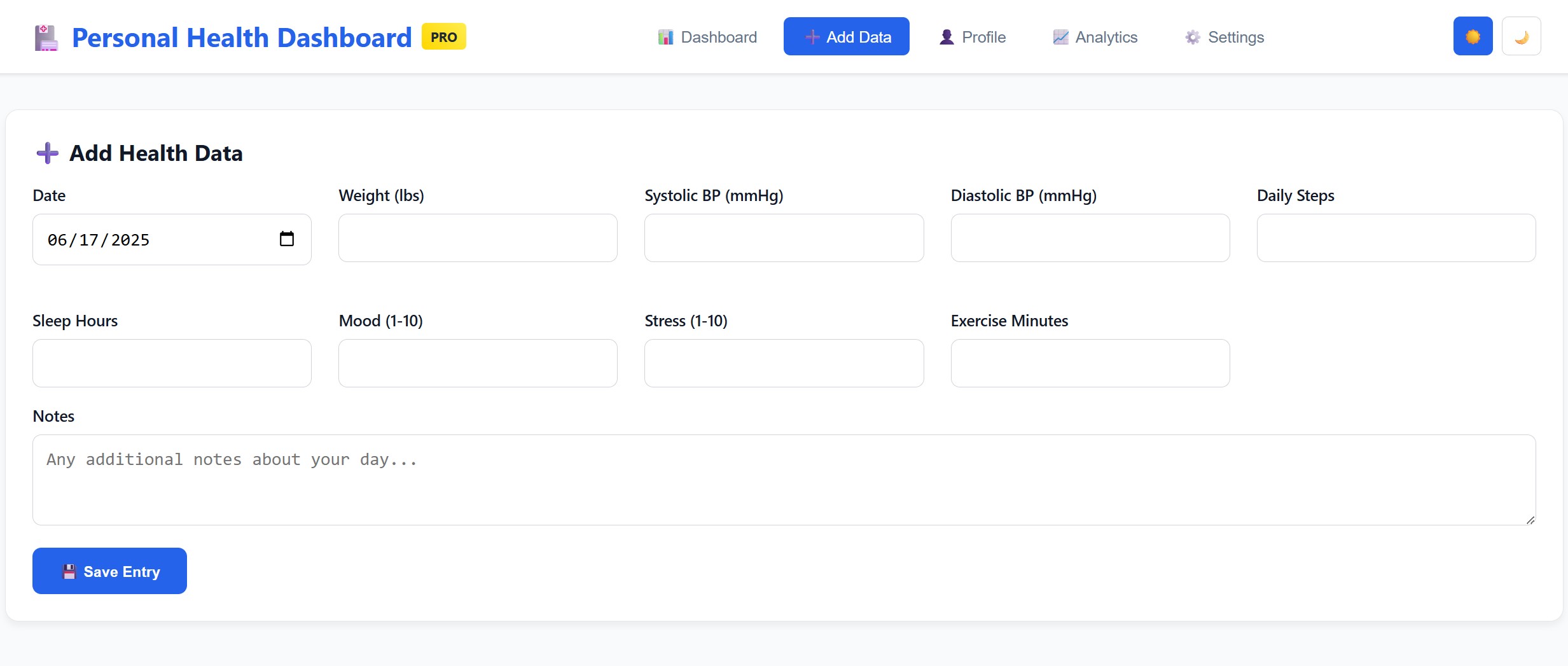
Task: Click the person icon next to Profile
Action: 946,36
